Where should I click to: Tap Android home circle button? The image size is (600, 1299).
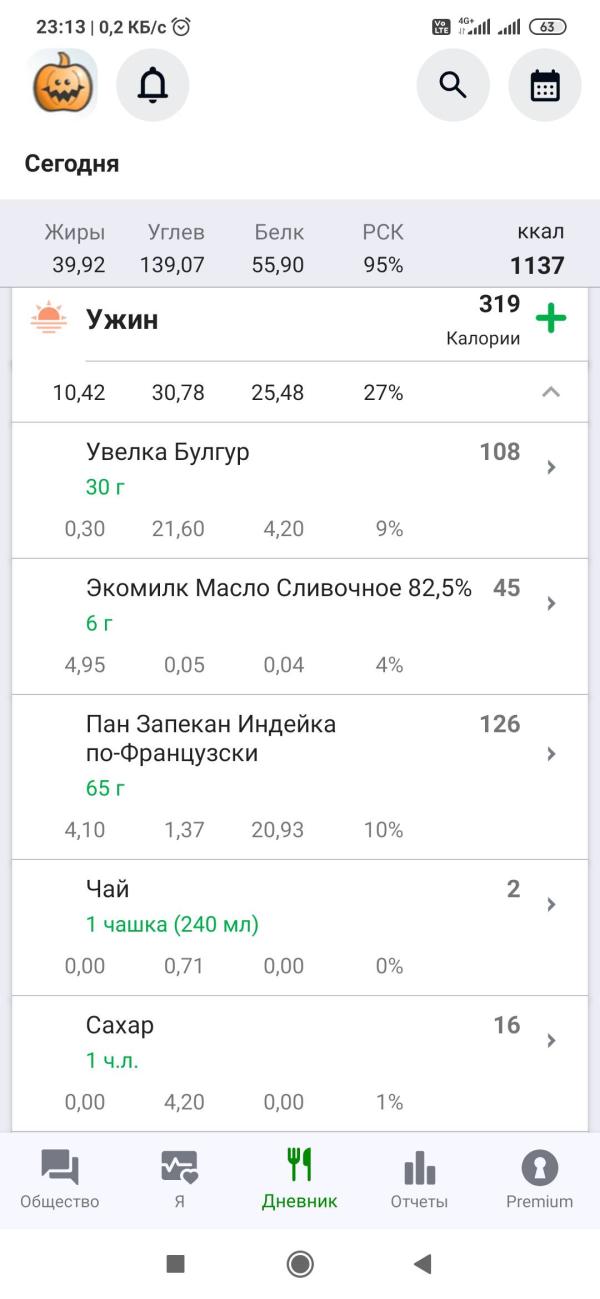coord(300,1264)
